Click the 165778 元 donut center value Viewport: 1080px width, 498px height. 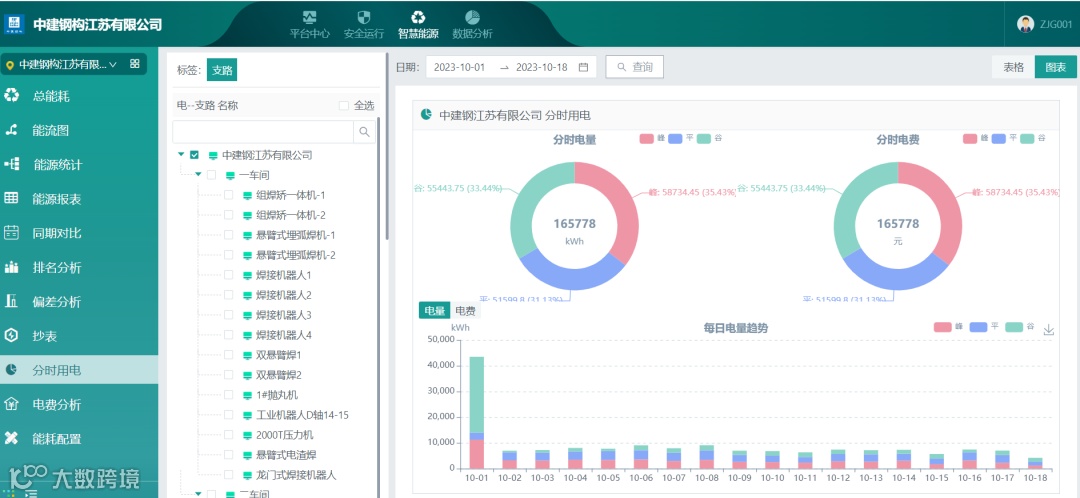click(897, 224)
